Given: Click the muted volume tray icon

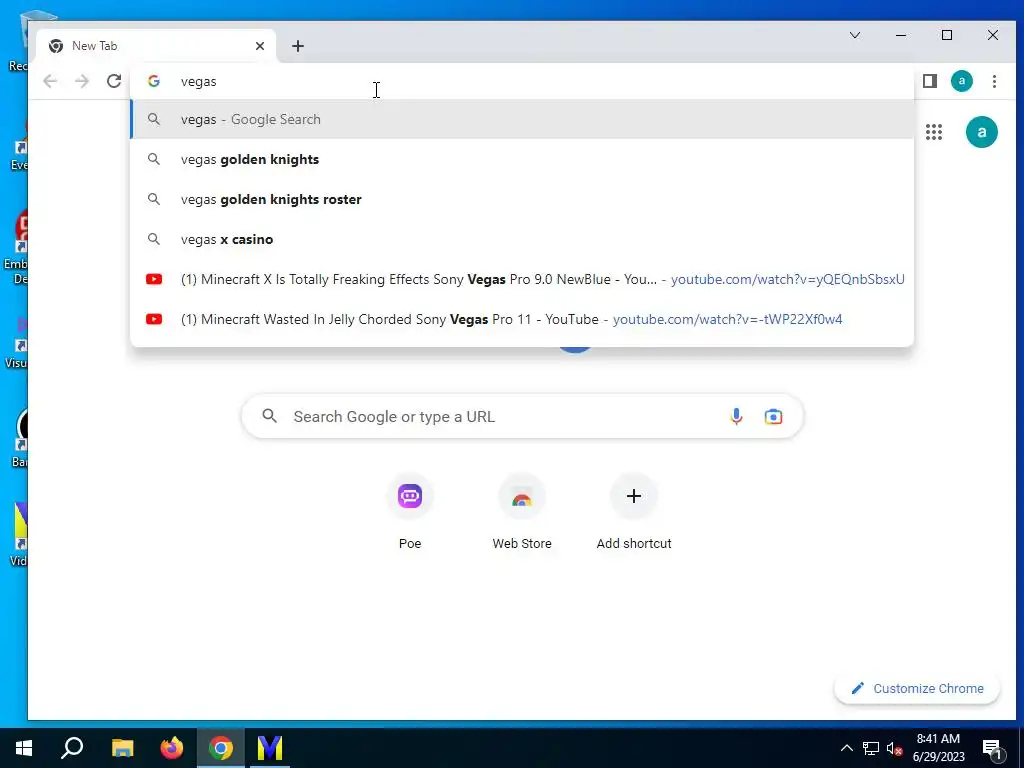Looking at the screenshot, I should tap(894, 748).
